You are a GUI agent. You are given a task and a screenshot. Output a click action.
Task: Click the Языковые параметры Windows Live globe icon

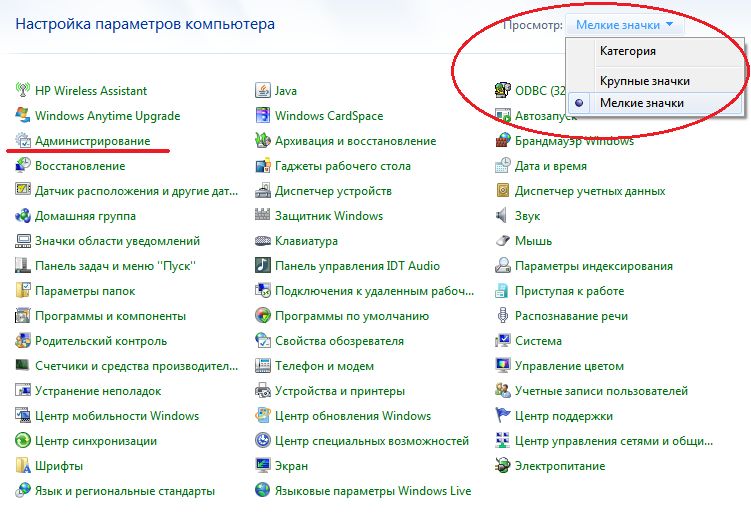(x=262, y=490)
